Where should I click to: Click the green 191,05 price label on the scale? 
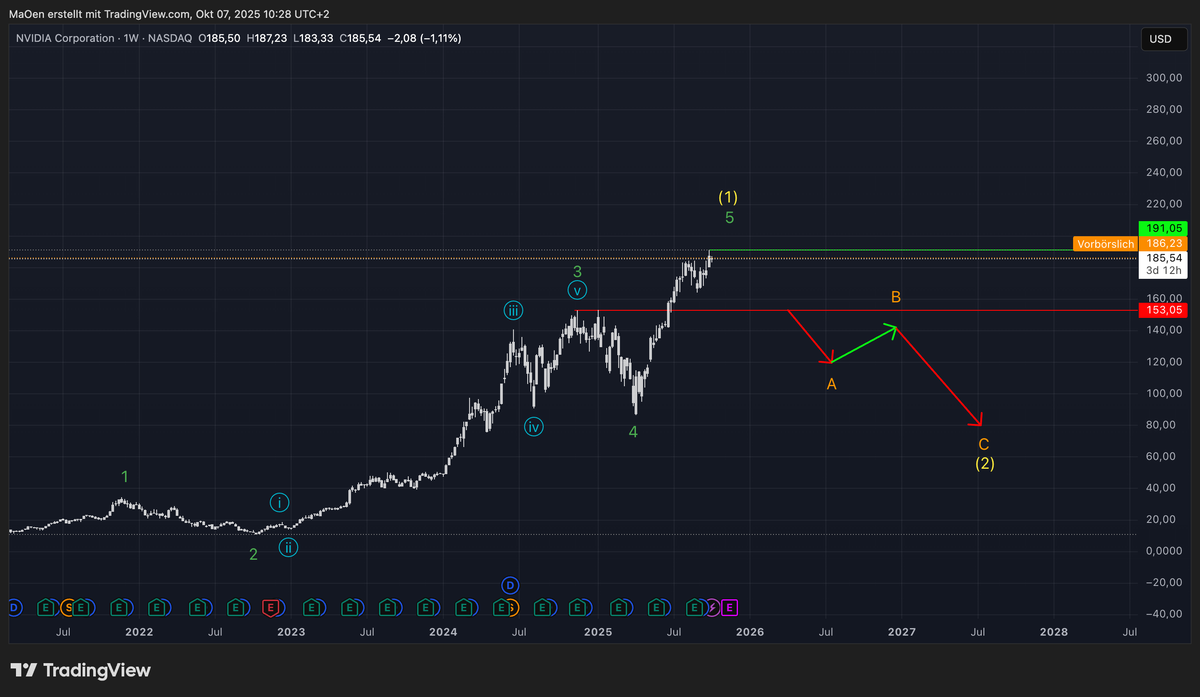coord(1163,228)
